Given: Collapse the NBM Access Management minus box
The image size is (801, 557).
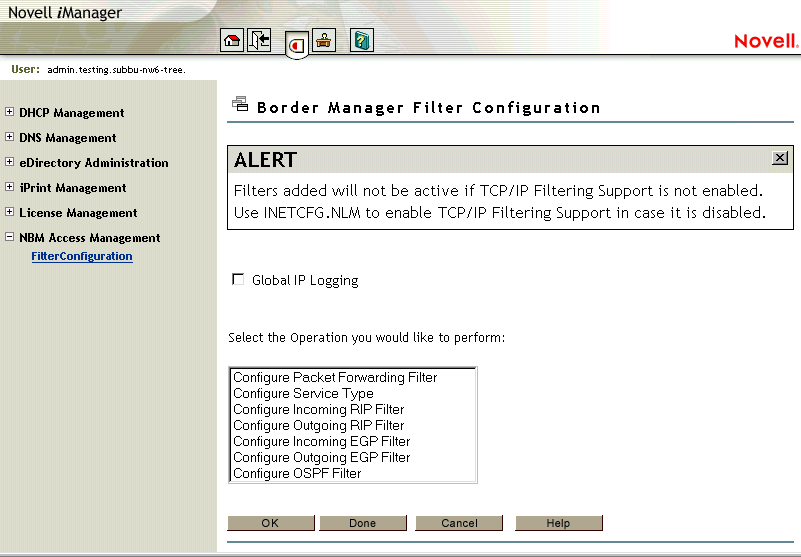Looking at the screenshot, I should [9, 237].
